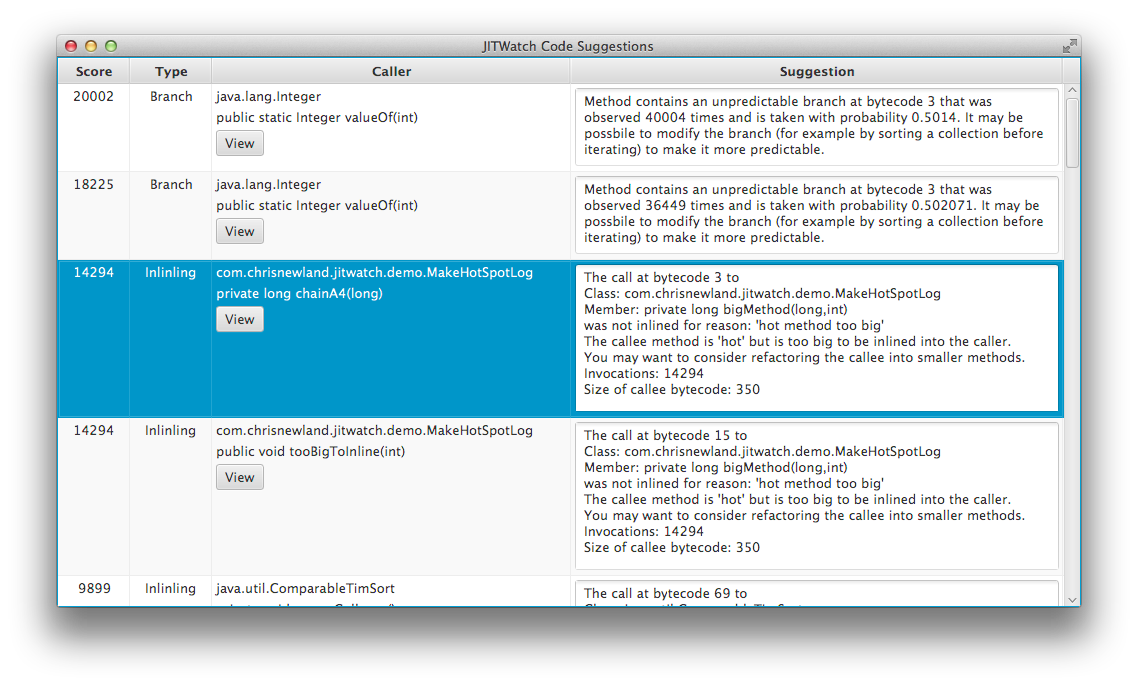
Task: Sort the table by the Type column header
Action: (170, 70)
